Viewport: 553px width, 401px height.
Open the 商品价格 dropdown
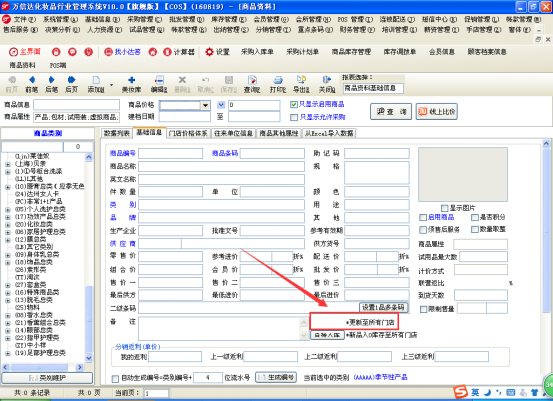point(205,105)
